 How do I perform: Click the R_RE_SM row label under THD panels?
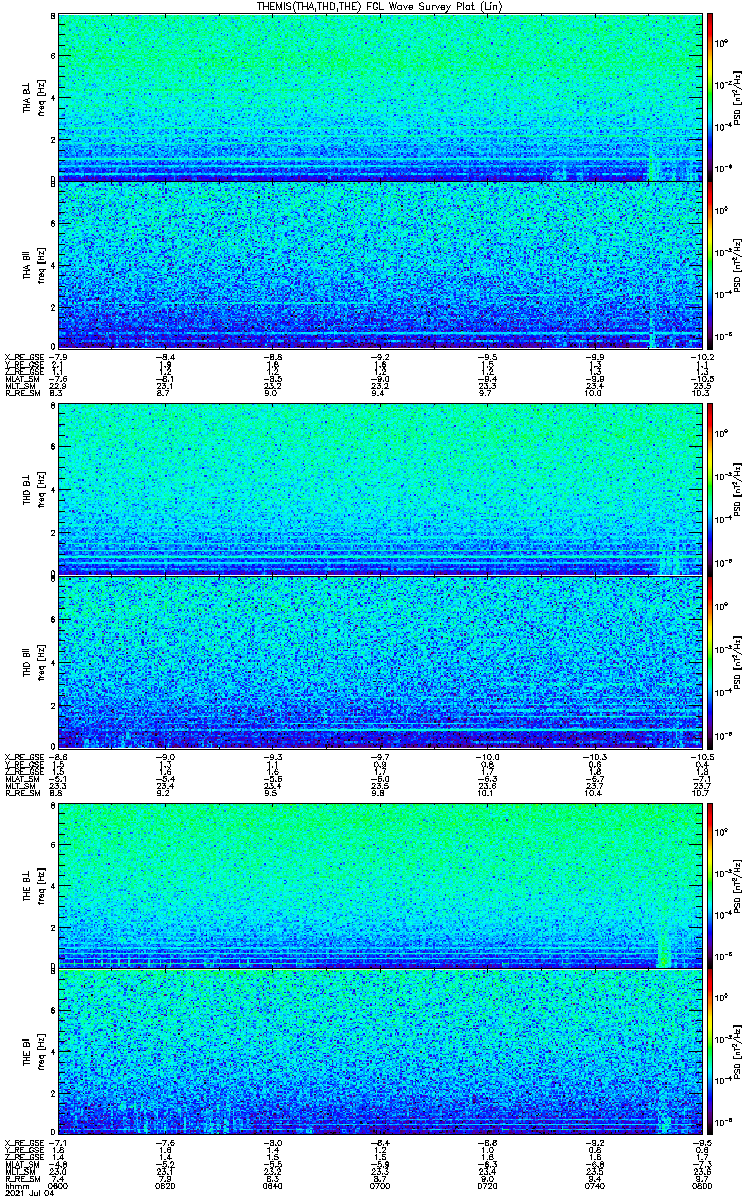(x=21, y=793)
